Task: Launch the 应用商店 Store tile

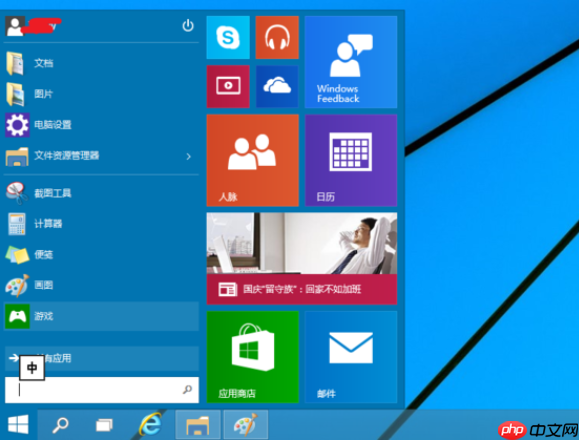Action: coord(253,357)
